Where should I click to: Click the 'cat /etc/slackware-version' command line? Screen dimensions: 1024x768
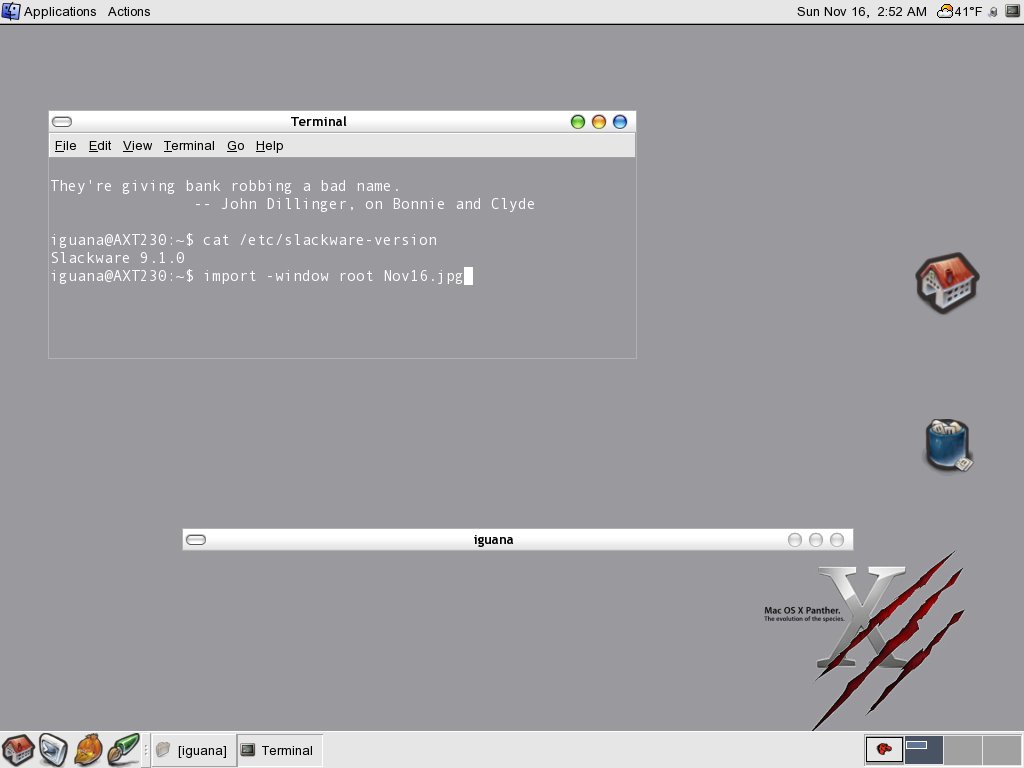[x=244, y=240]
